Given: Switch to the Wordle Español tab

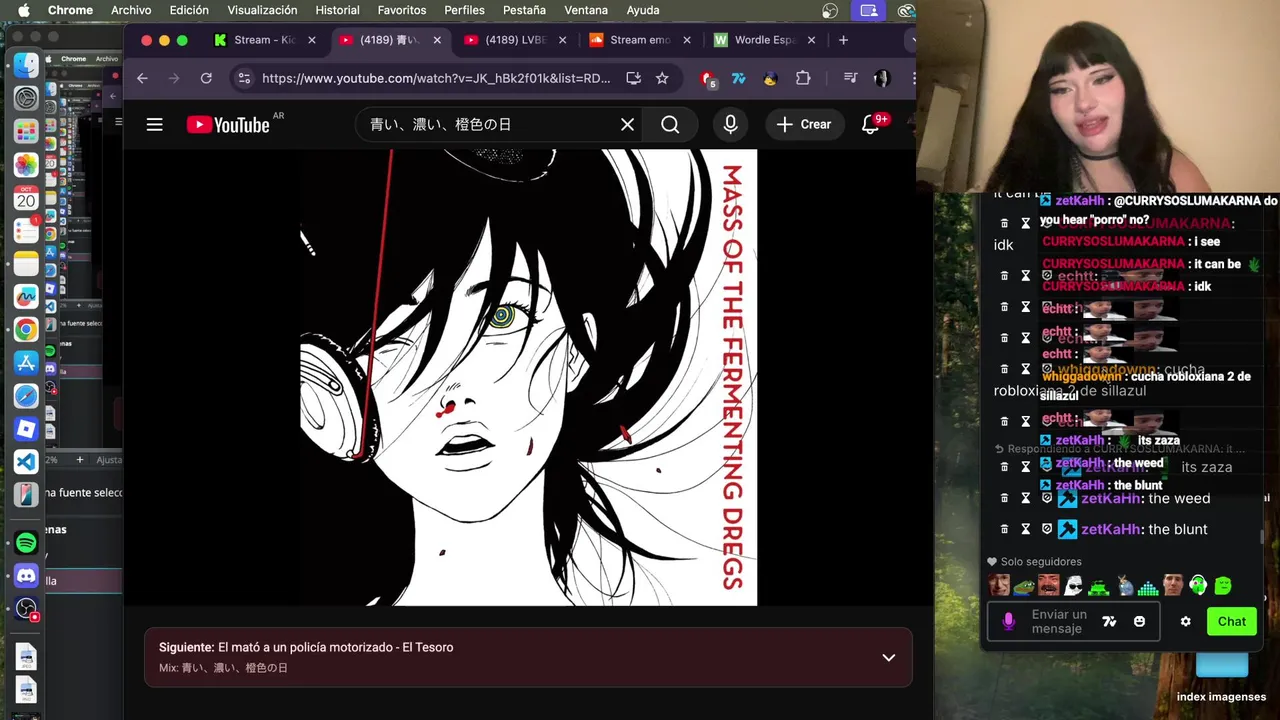Looking at the screenshot, I should point(765,40).
